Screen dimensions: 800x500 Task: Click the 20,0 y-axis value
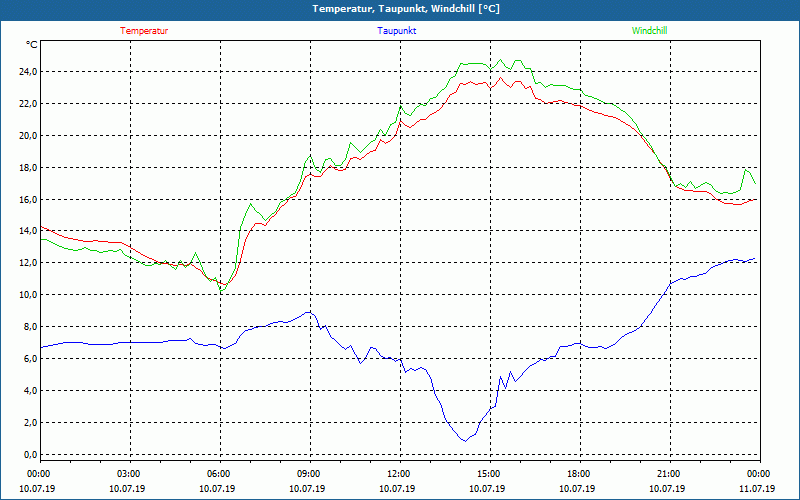pyautogui.click(x=28, y=135)
